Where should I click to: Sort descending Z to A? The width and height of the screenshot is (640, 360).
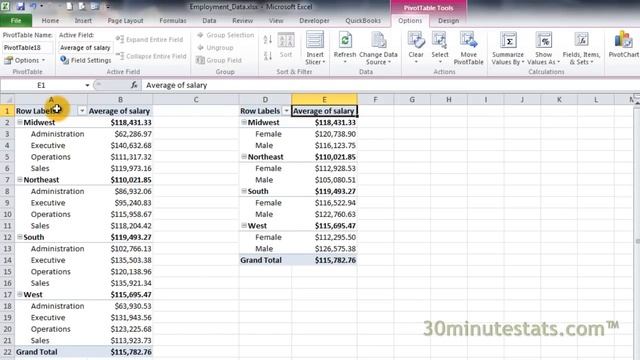click(268, 56)
